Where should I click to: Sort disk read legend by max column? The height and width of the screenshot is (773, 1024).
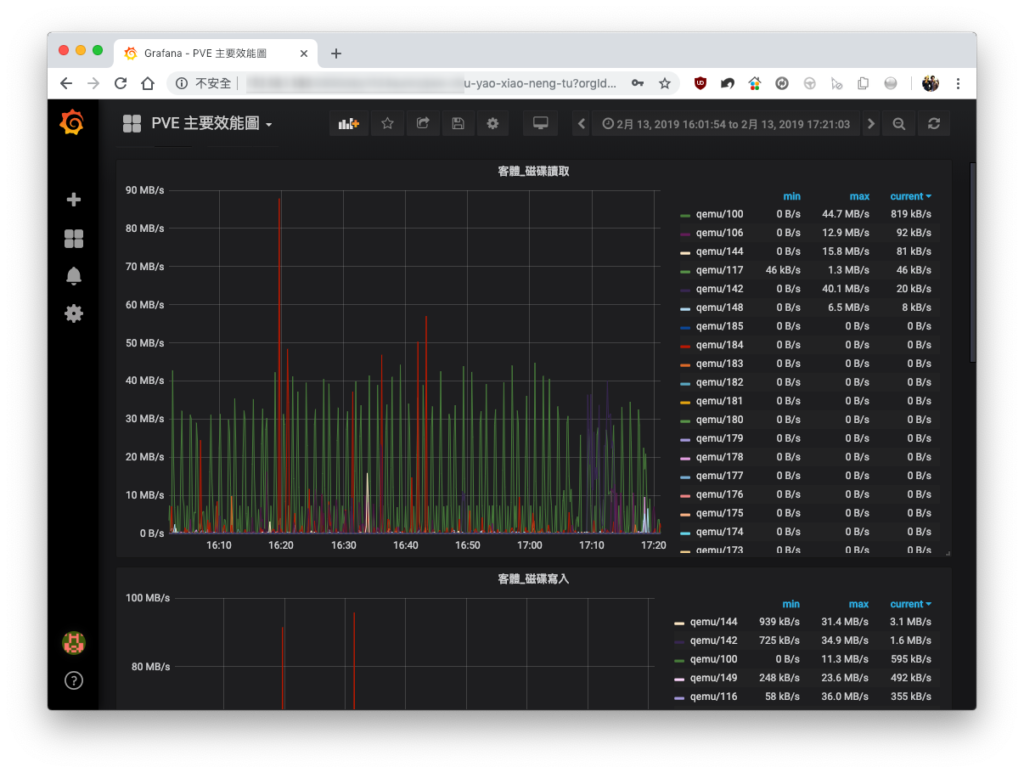point(859,197)
